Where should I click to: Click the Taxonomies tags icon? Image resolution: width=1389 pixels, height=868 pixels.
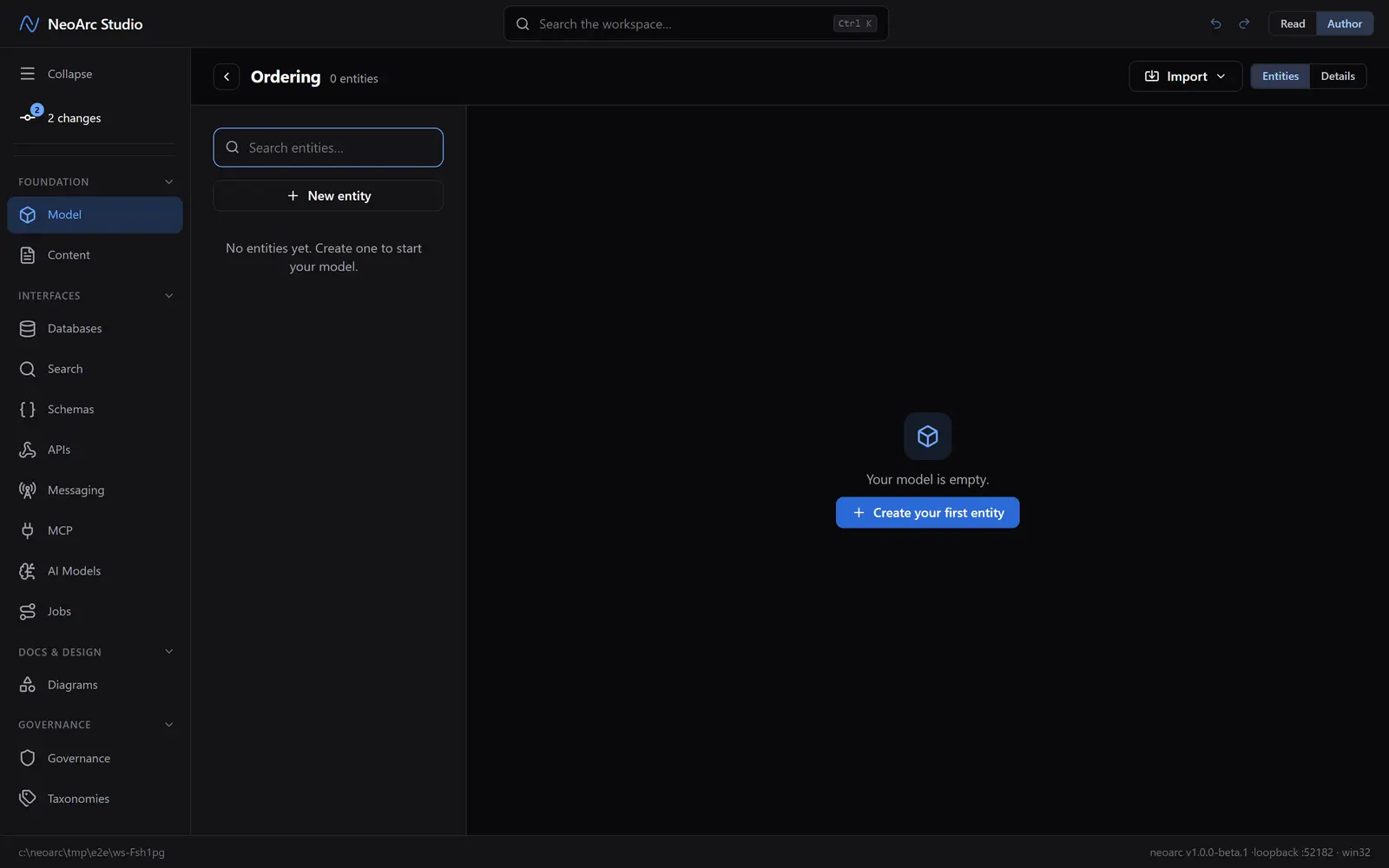pos(28,799)
